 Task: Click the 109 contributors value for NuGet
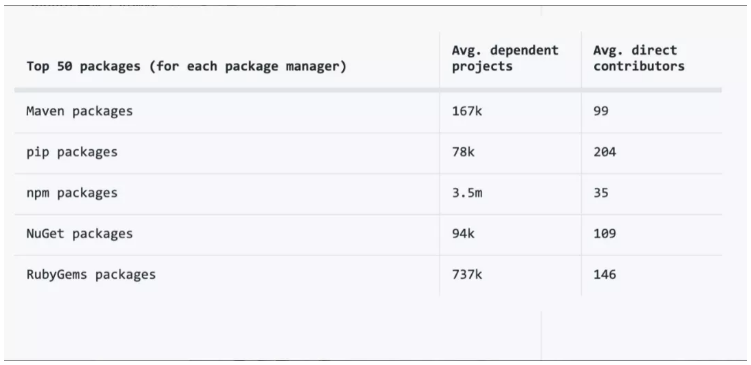(x=604, y=234)
